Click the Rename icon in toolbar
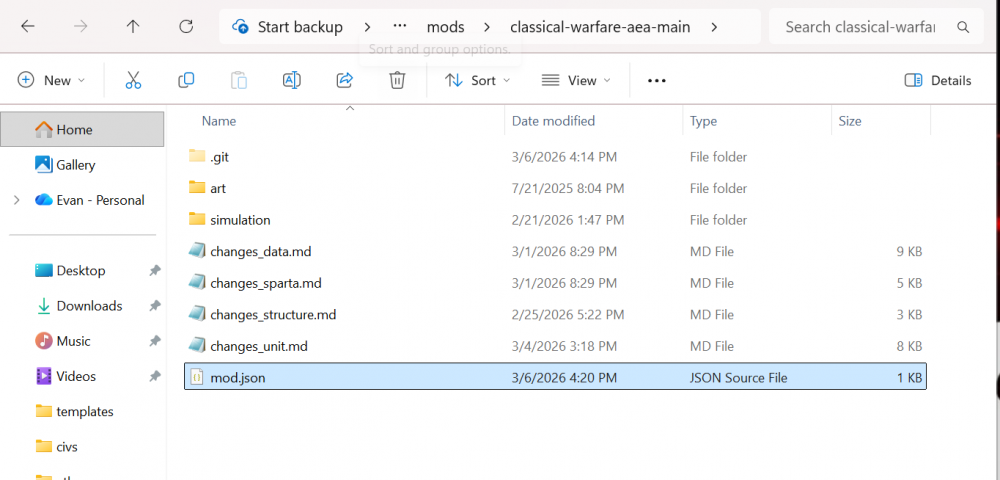This screenshot has height=480, width=1000. click(292, 80)
